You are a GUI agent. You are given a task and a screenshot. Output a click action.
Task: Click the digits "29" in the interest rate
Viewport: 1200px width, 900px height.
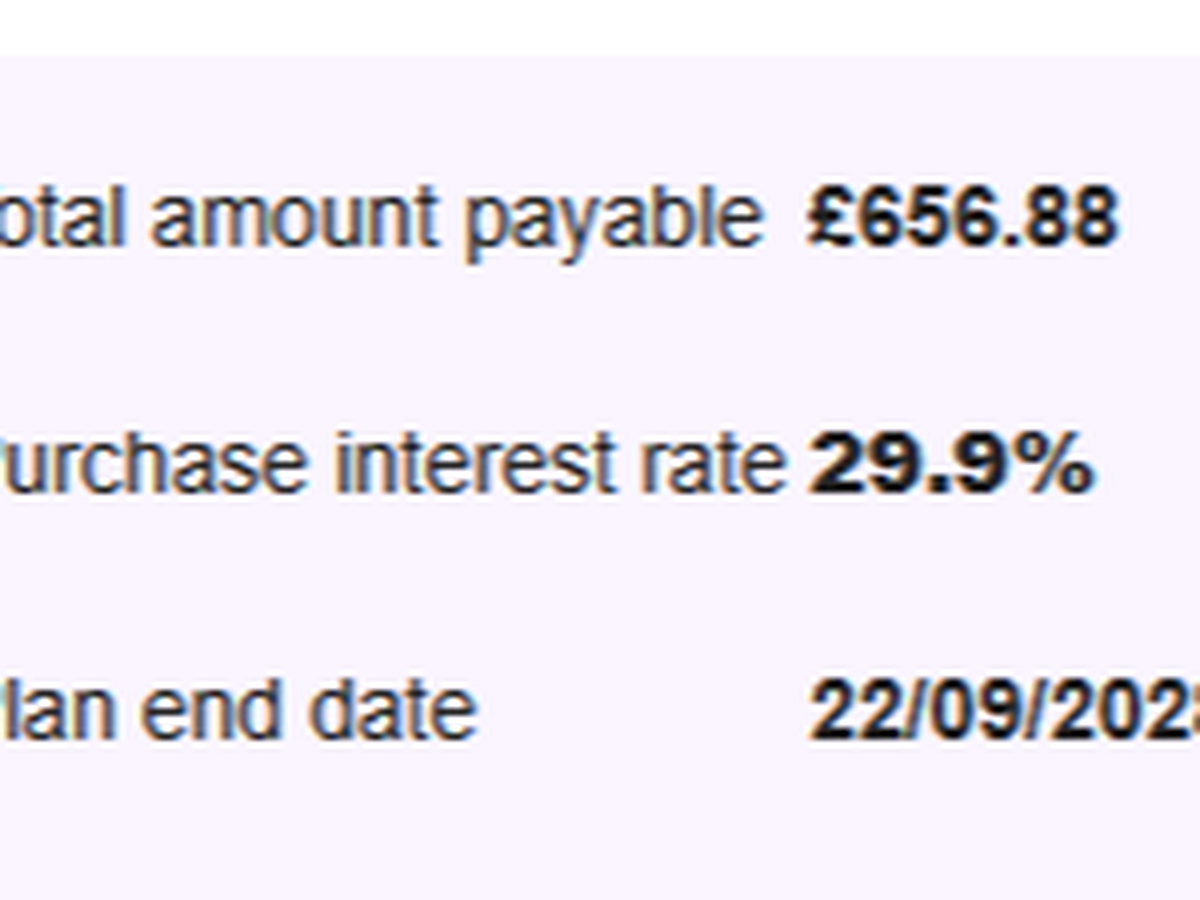click(852, 465)
